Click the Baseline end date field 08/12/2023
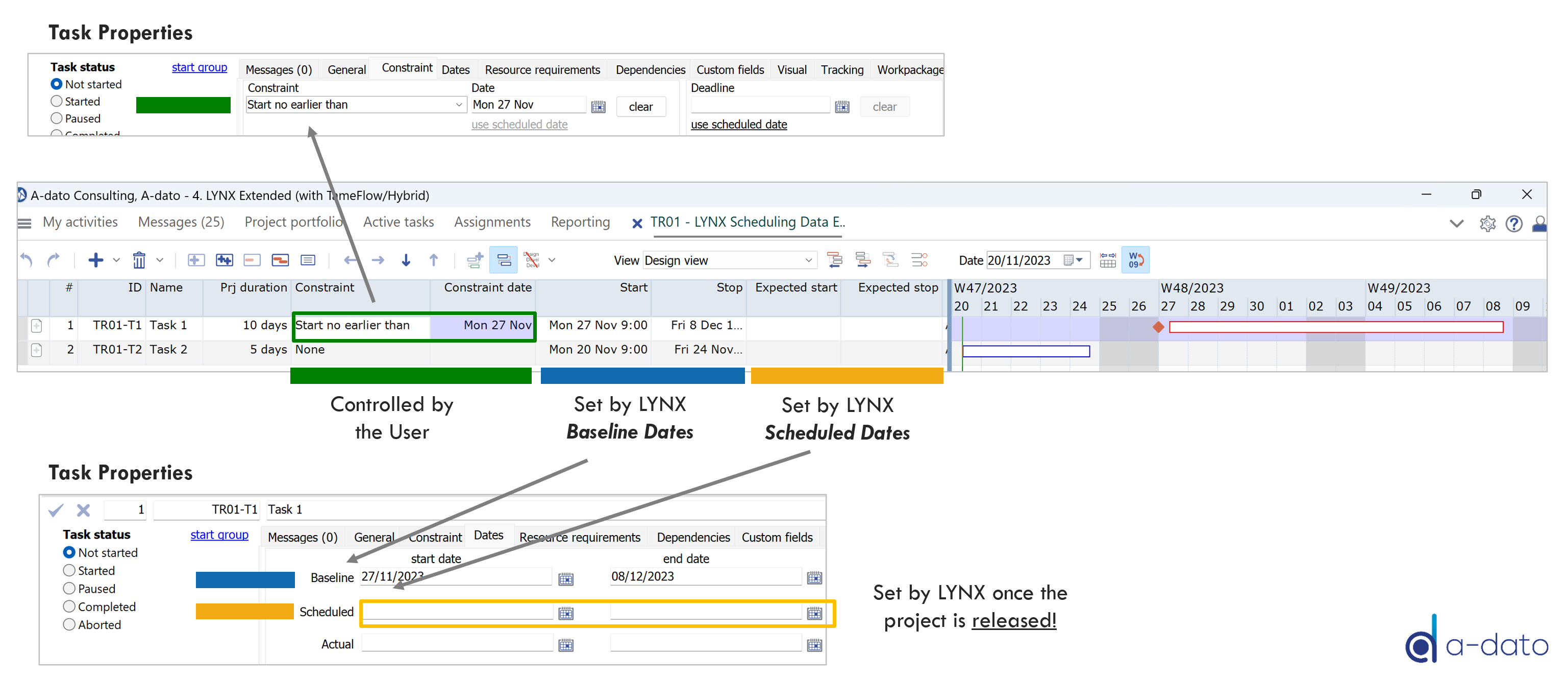 (x=706, y=577)
